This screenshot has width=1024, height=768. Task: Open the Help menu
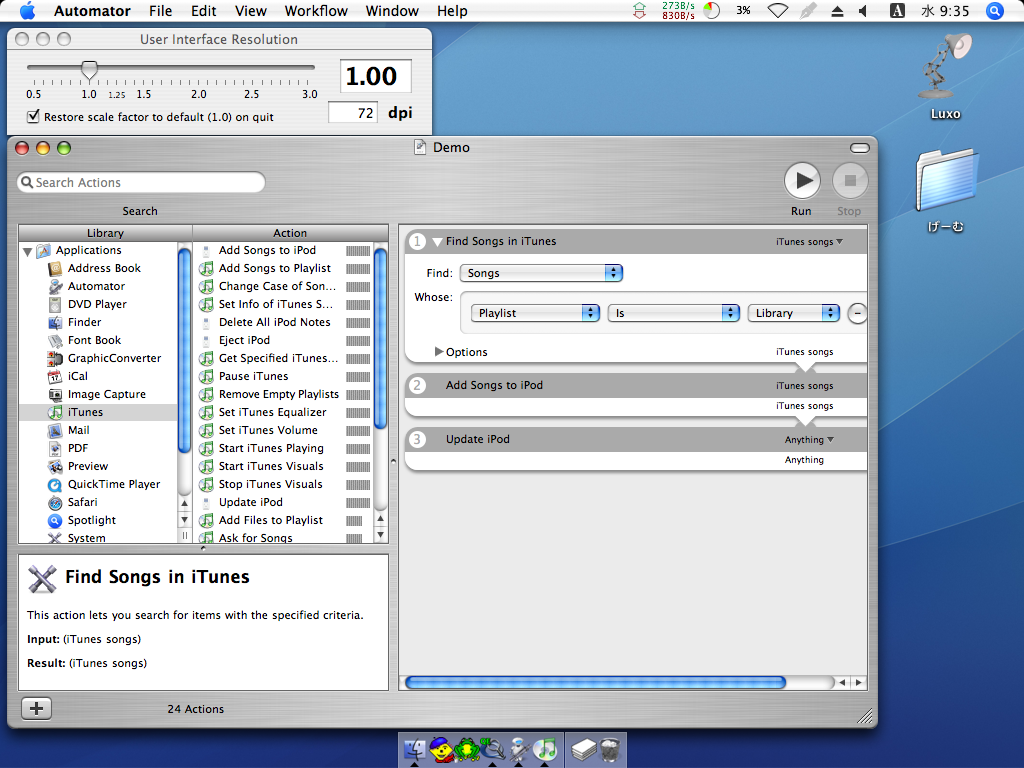[x=452, y=11]
